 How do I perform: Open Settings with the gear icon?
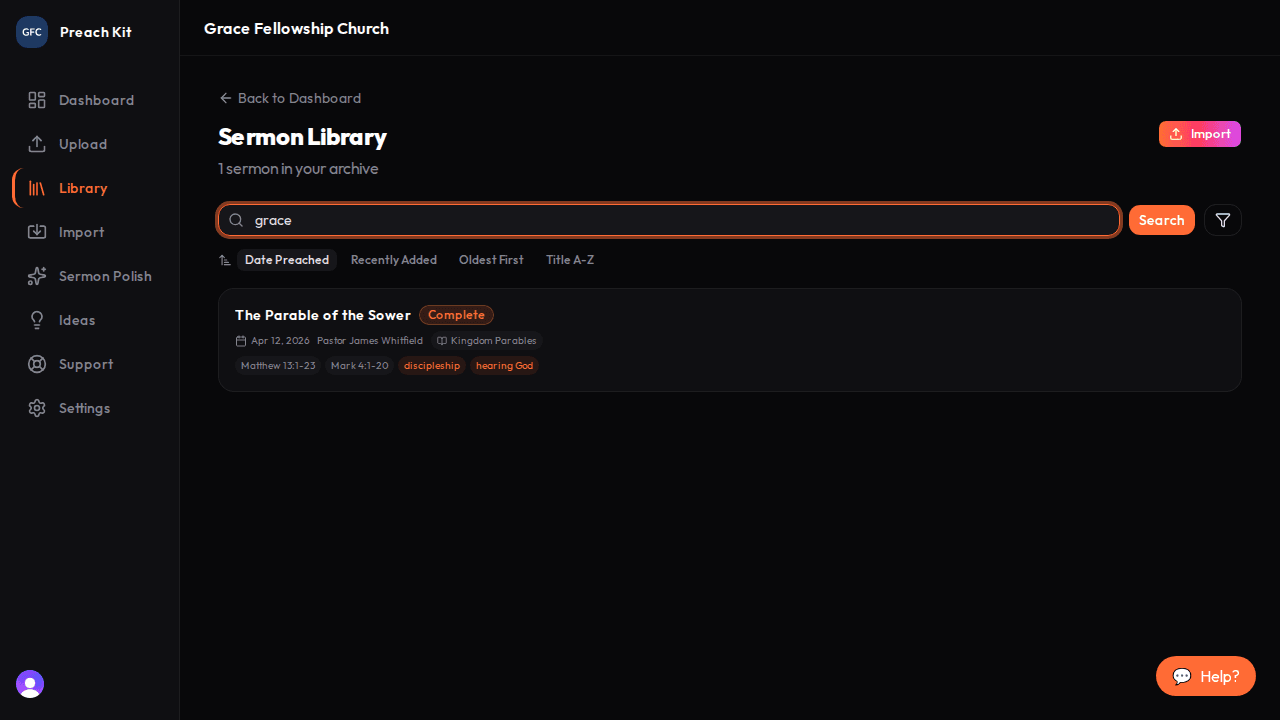(37, 408)
